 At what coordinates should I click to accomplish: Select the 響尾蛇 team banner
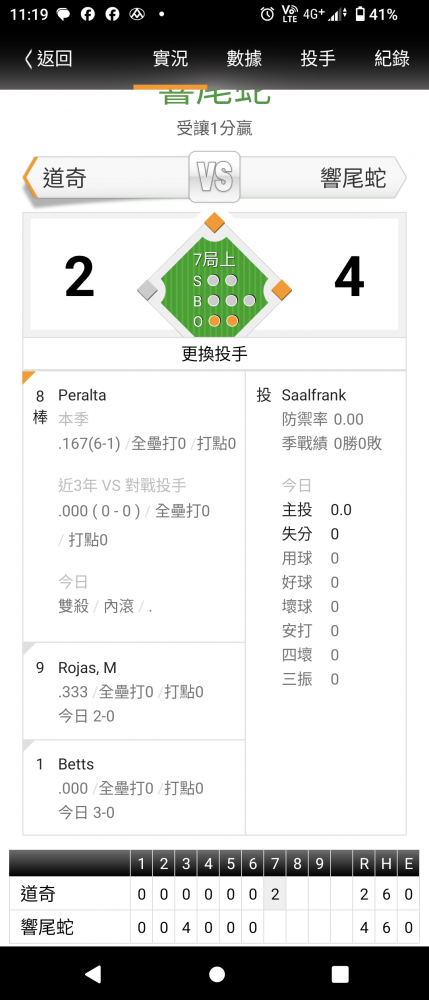coord(323,177)
